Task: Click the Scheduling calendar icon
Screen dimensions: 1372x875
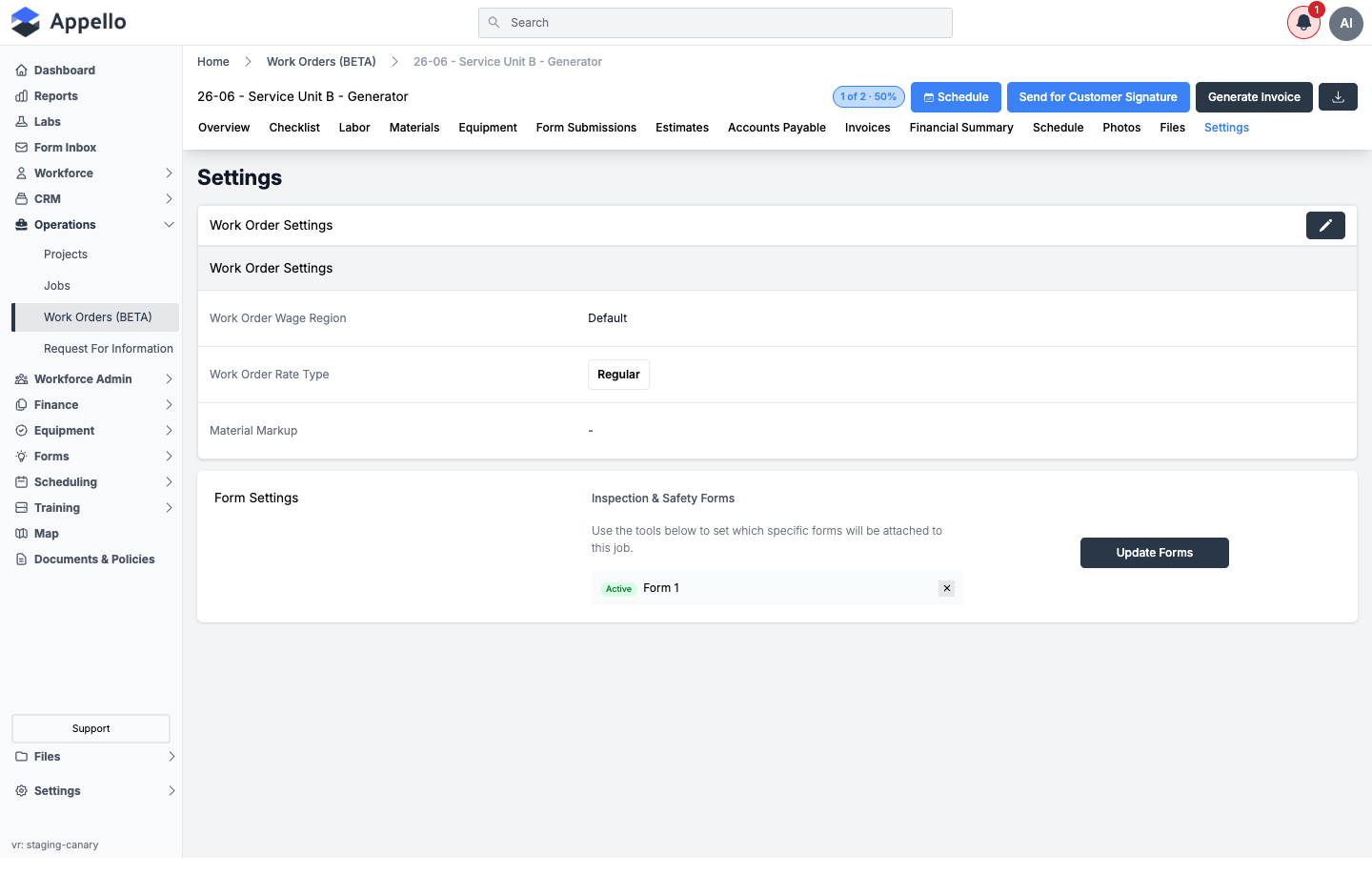Action: click(21, 482)
